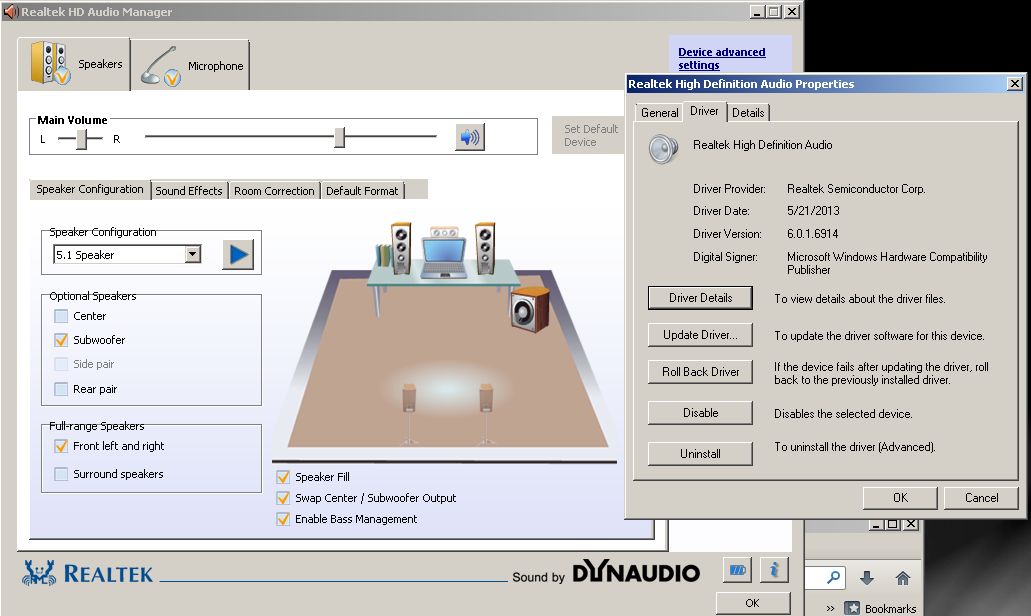This screenshot has height=616, width=1031.
Task: Click the Realtek HD Audio Manager title icon
Action: click(x=11, y=12)
